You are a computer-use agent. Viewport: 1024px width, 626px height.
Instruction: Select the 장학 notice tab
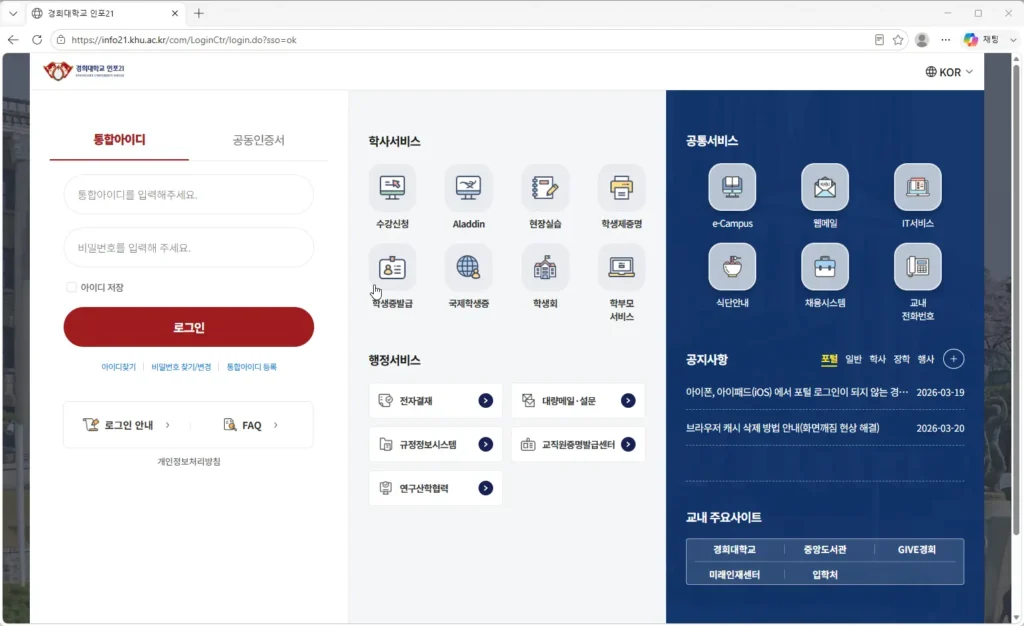(901, 359)
